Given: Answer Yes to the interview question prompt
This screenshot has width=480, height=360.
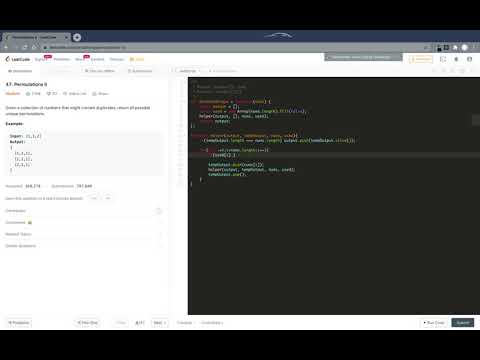Looking at the screenshot, I should [x=94, y=198].
